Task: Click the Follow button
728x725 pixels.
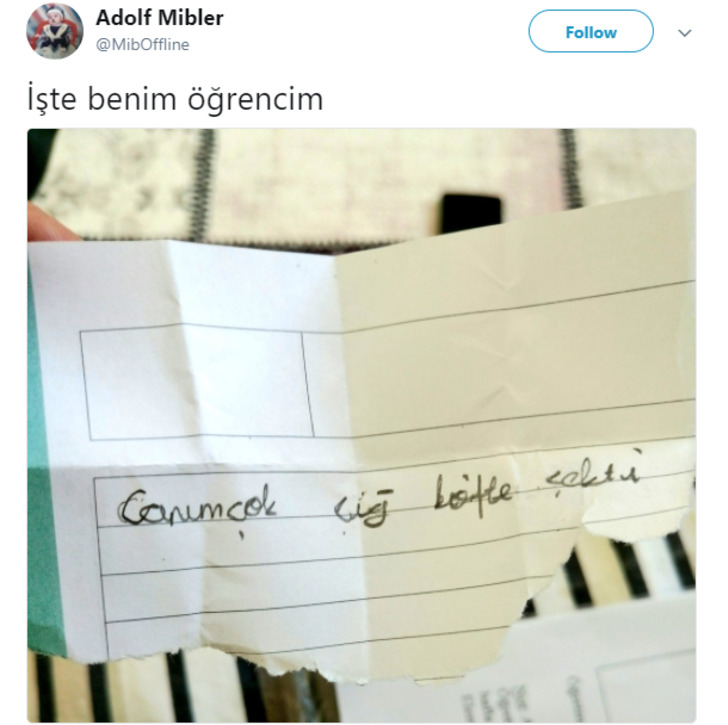Action: pyautogui.click(x=591, y=32)
